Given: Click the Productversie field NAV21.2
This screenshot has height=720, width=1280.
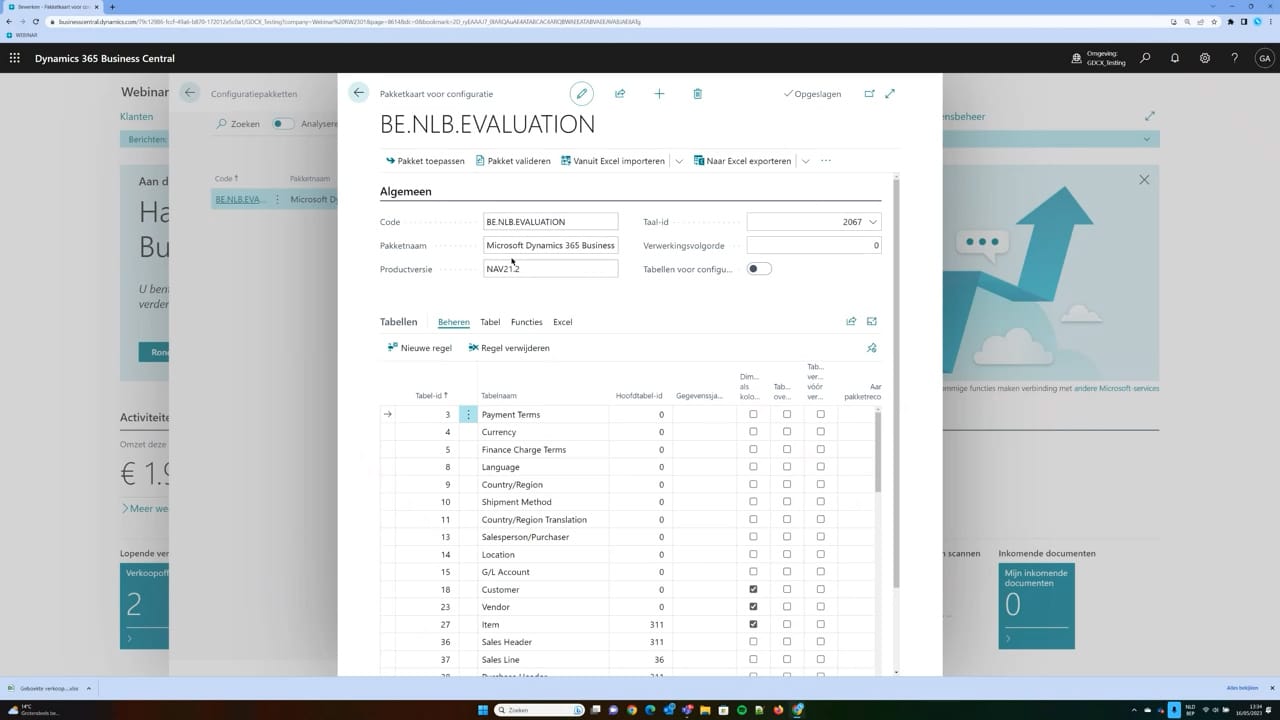Looking at the screenshot, I should coord(550,269).
